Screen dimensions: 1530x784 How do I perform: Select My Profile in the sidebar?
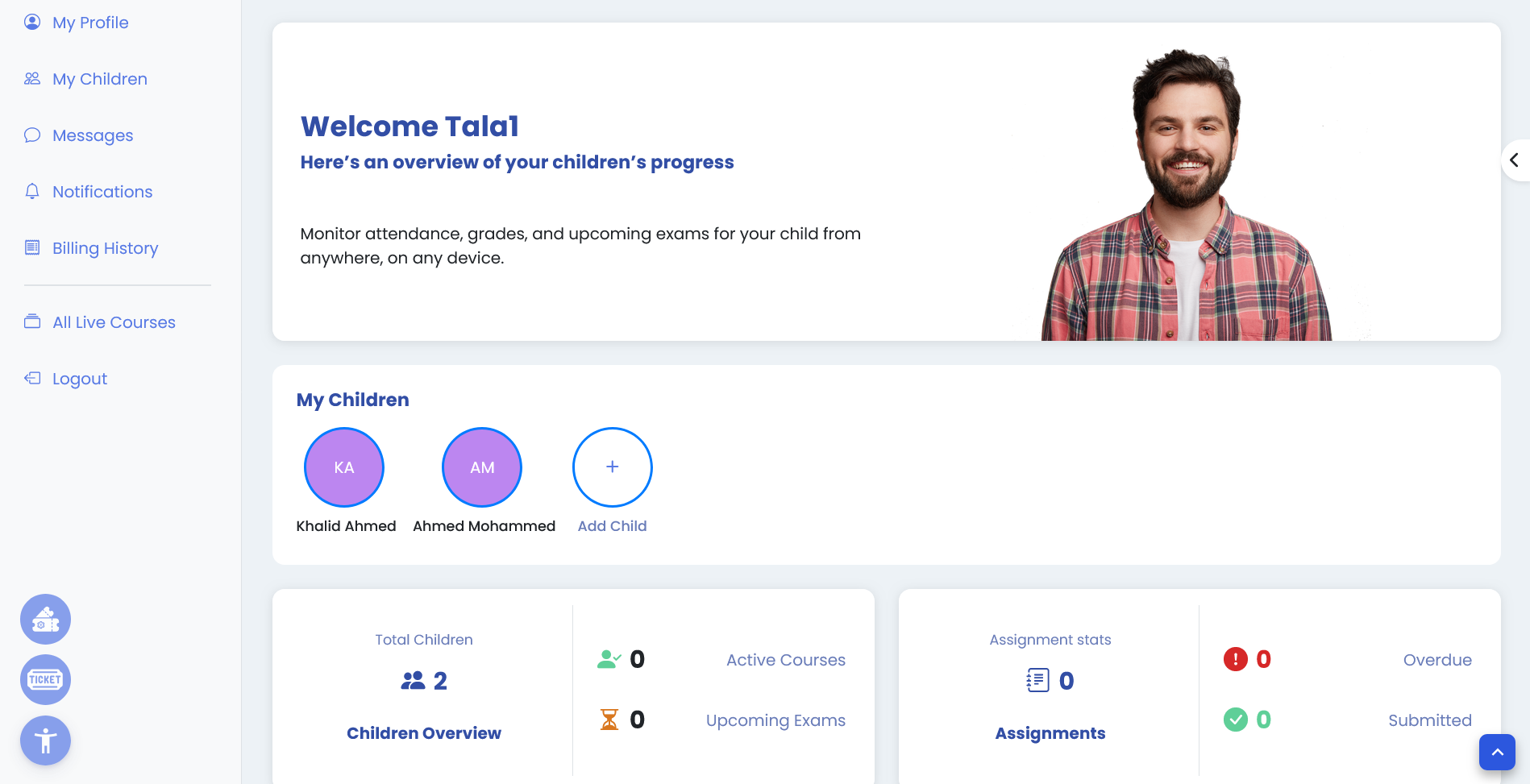[89, 22]
